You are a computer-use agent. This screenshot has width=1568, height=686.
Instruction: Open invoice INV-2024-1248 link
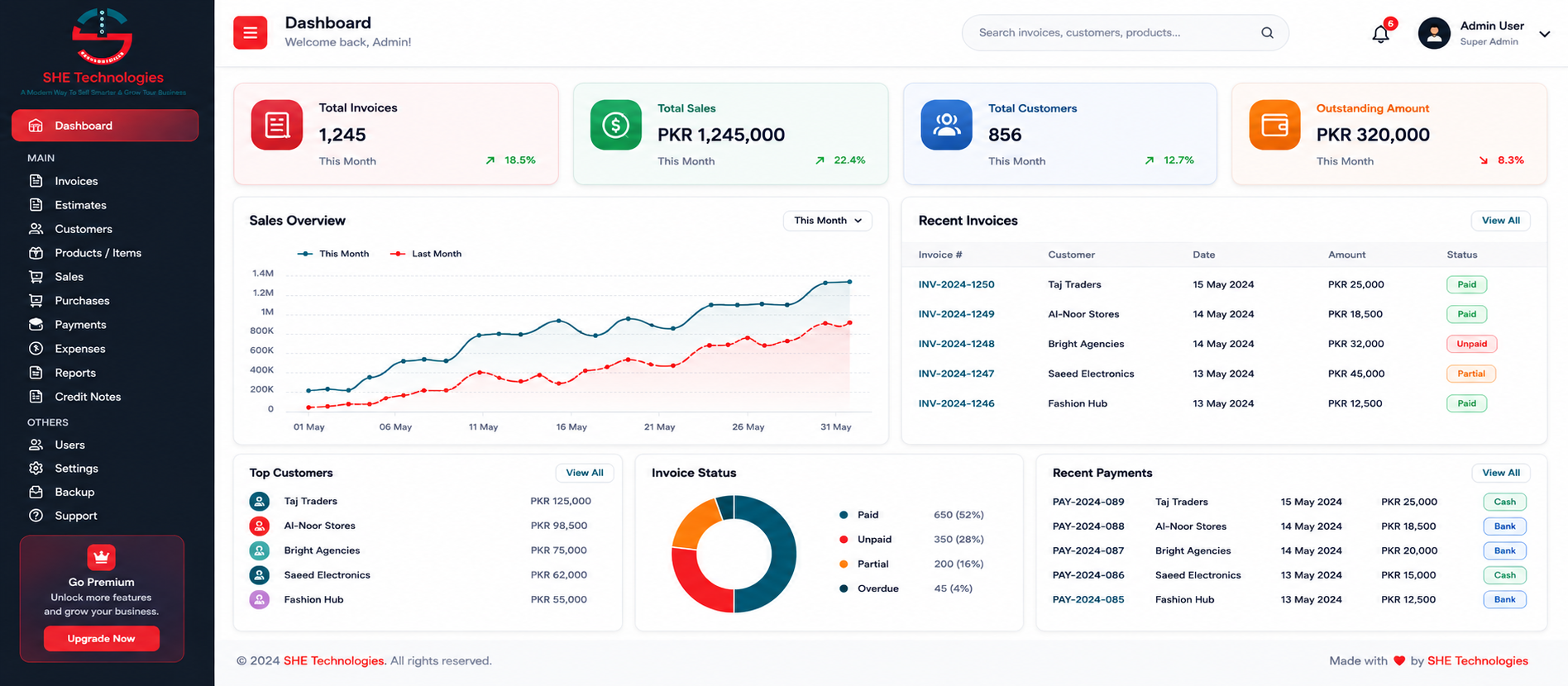pyautogui.click(x=956, y=344)
